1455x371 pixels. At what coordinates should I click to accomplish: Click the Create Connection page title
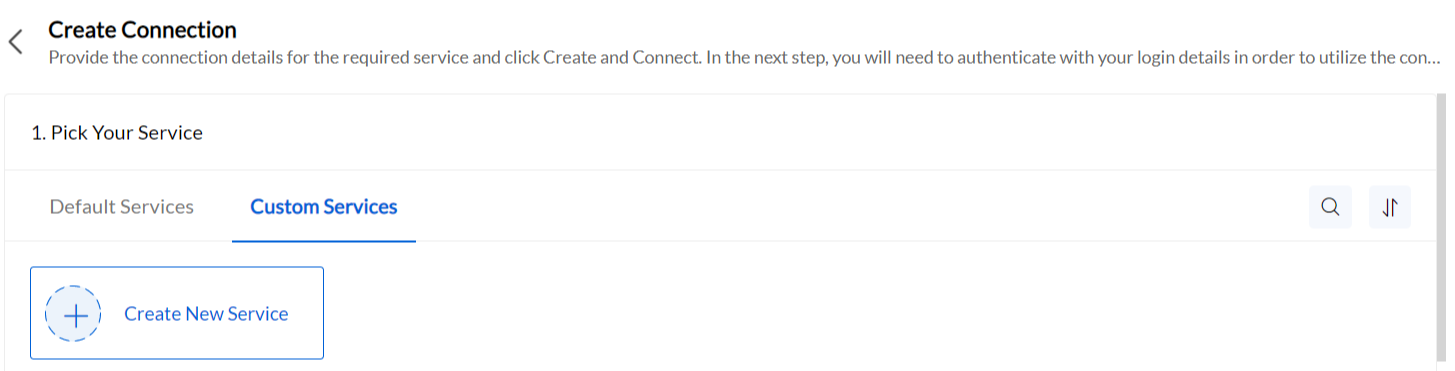[x=142, y=30]
